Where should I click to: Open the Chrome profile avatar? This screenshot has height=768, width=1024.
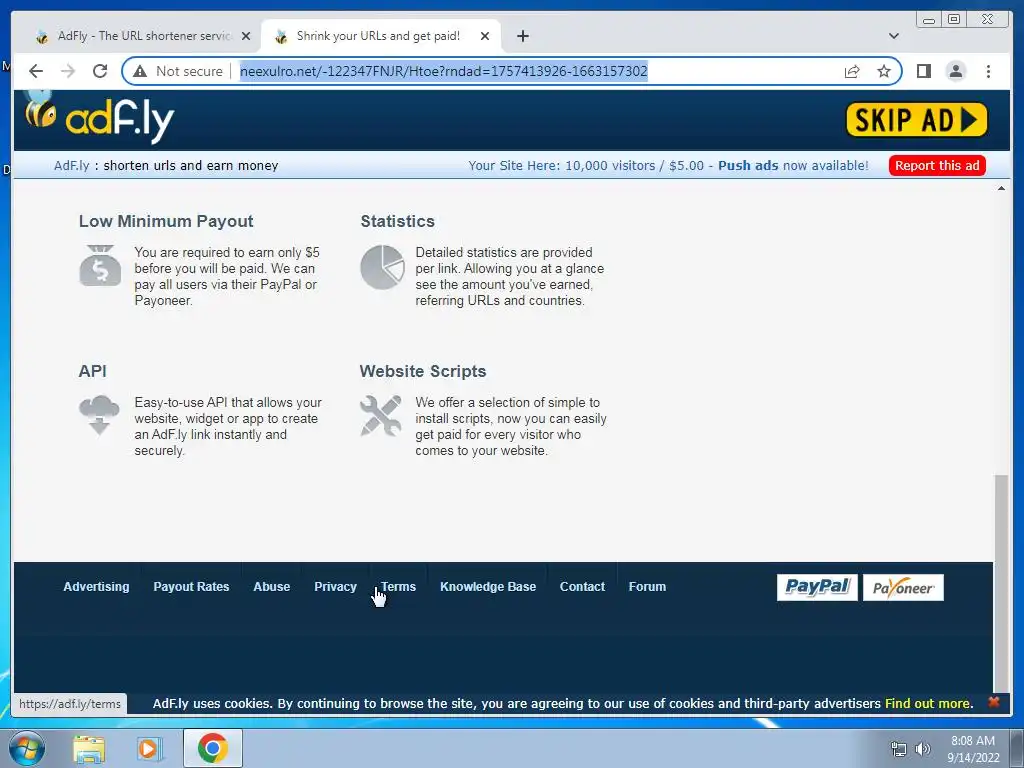[x=955, y=71]
